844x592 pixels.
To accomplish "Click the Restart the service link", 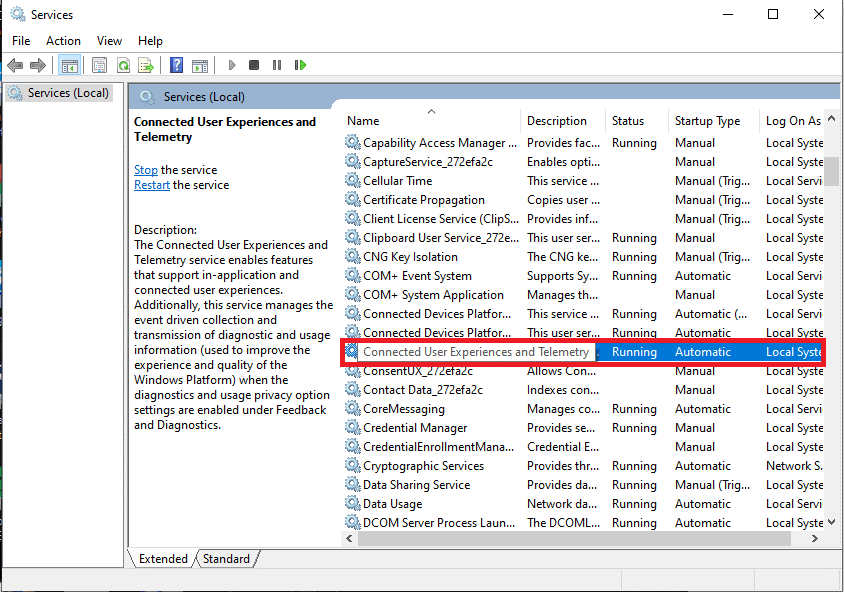I will tap(152, 185).
